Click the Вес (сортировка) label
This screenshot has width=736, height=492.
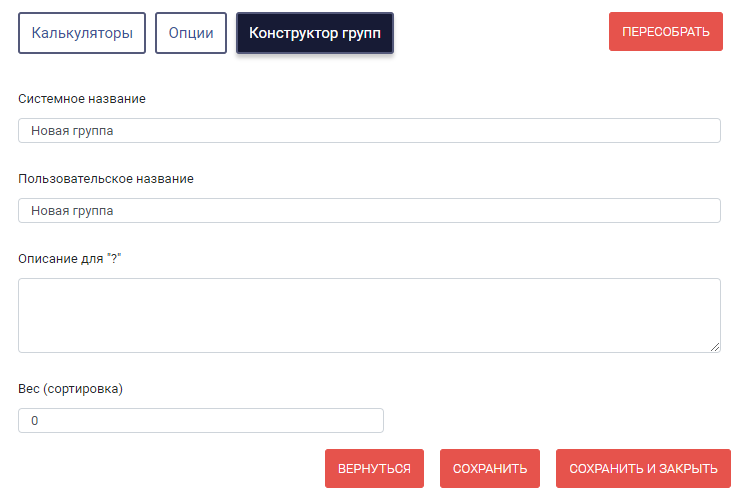(70, 389)
